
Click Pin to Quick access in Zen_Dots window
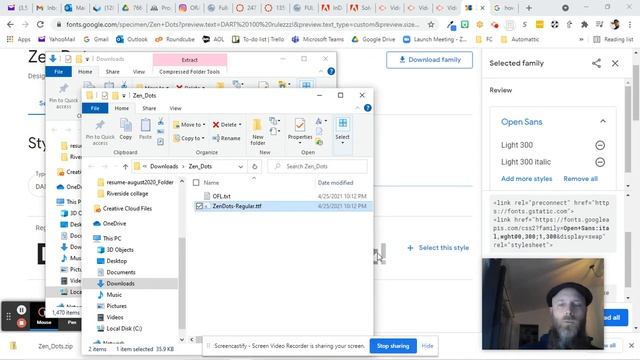tap(100, 131)
